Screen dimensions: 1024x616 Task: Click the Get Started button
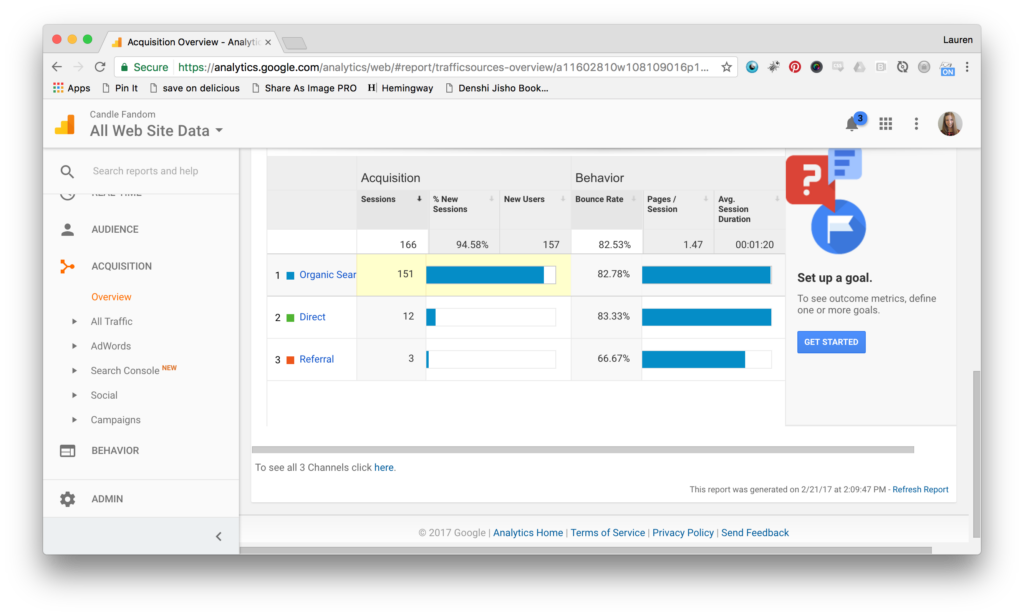coord(831,342)
